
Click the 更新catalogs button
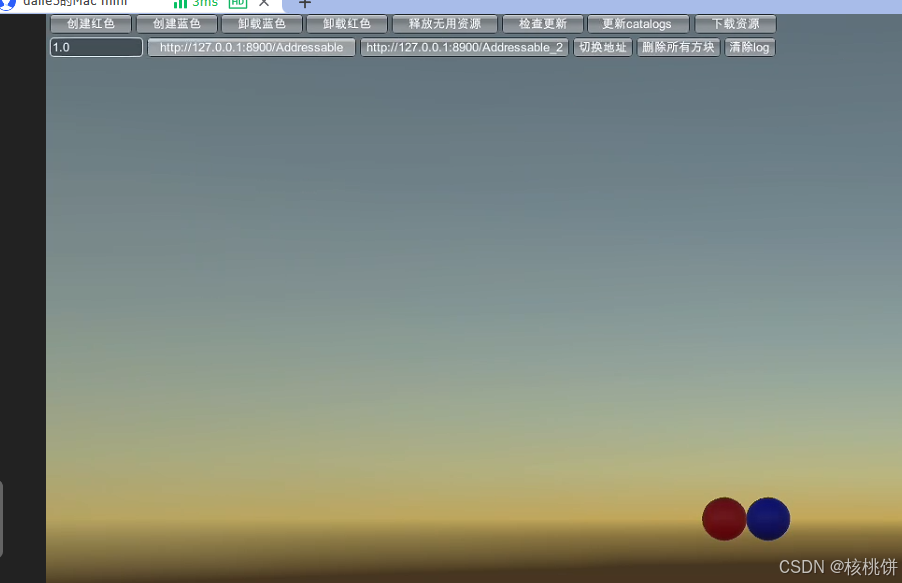click(638, 24)
